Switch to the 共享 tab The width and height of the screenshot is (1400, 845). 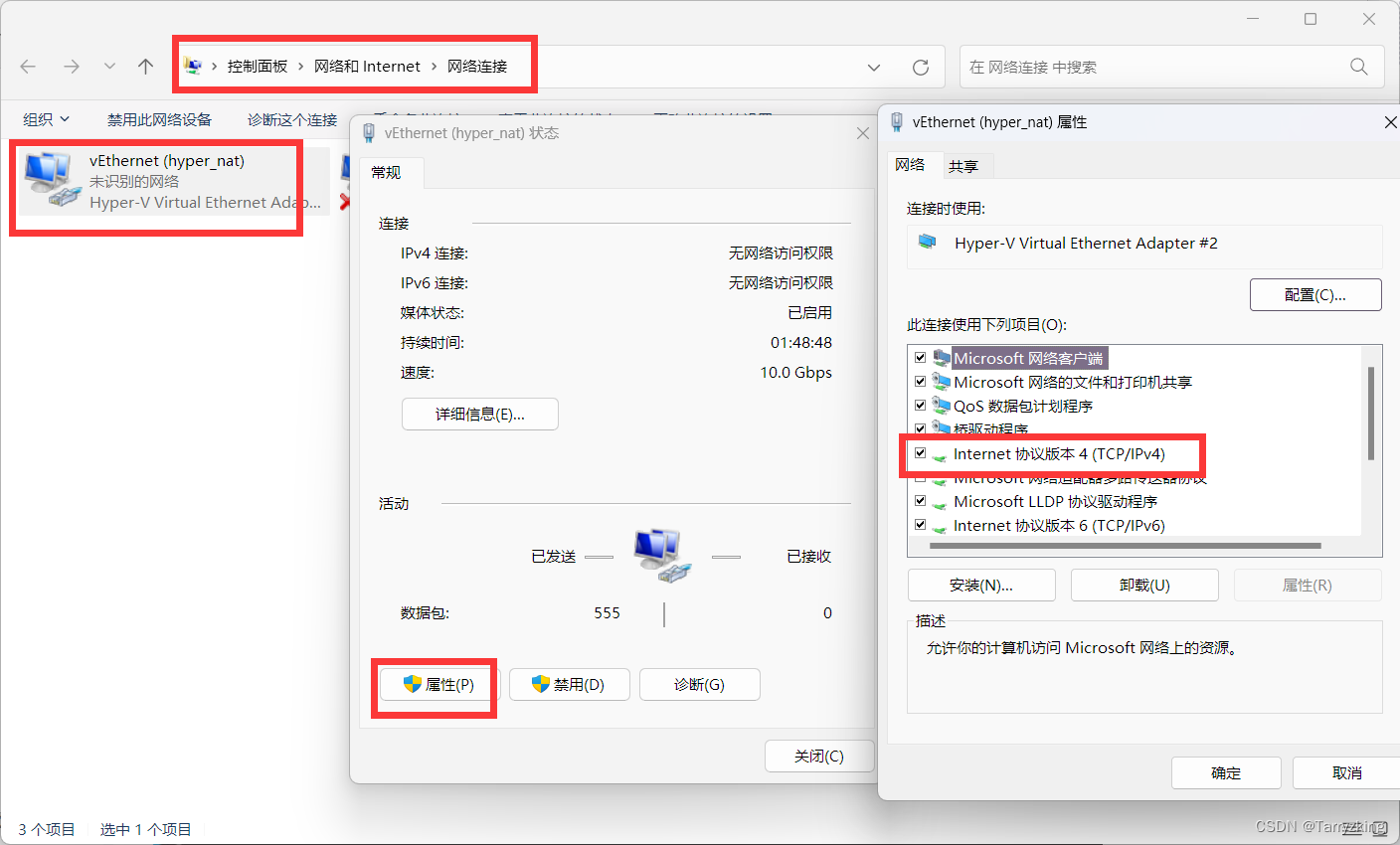963,167
